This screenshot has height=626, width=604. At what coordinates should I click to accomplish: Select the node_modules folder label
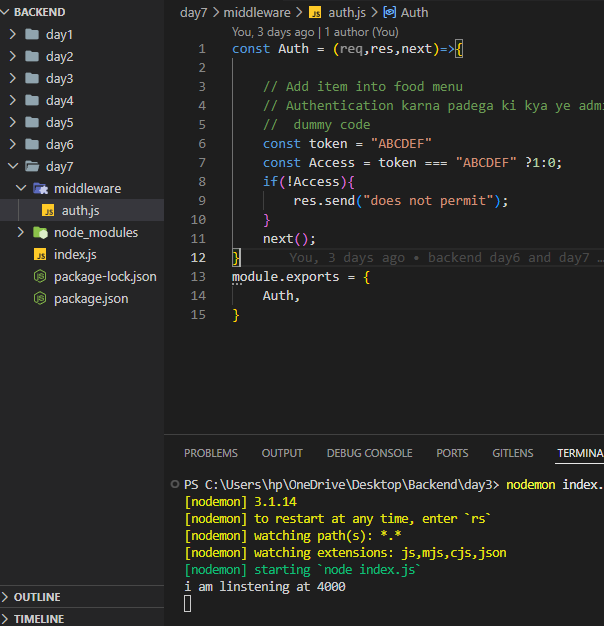(x=96, y=232)
